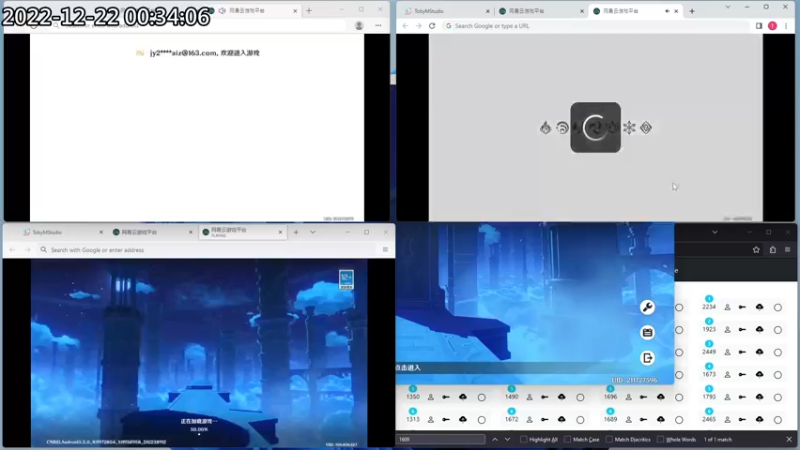Open Chrome side panel icon
The height and width of the screenshot is (450, 800).
[x=759, y=26]
